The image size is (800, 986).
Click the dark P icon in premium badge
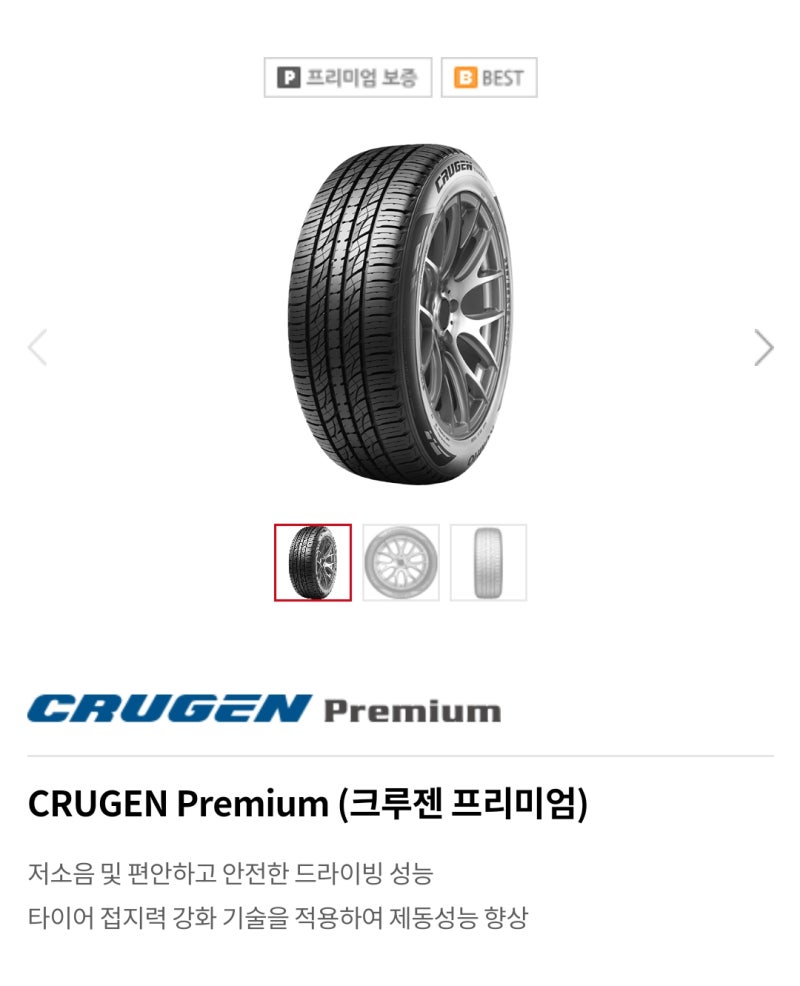[288, 77]
